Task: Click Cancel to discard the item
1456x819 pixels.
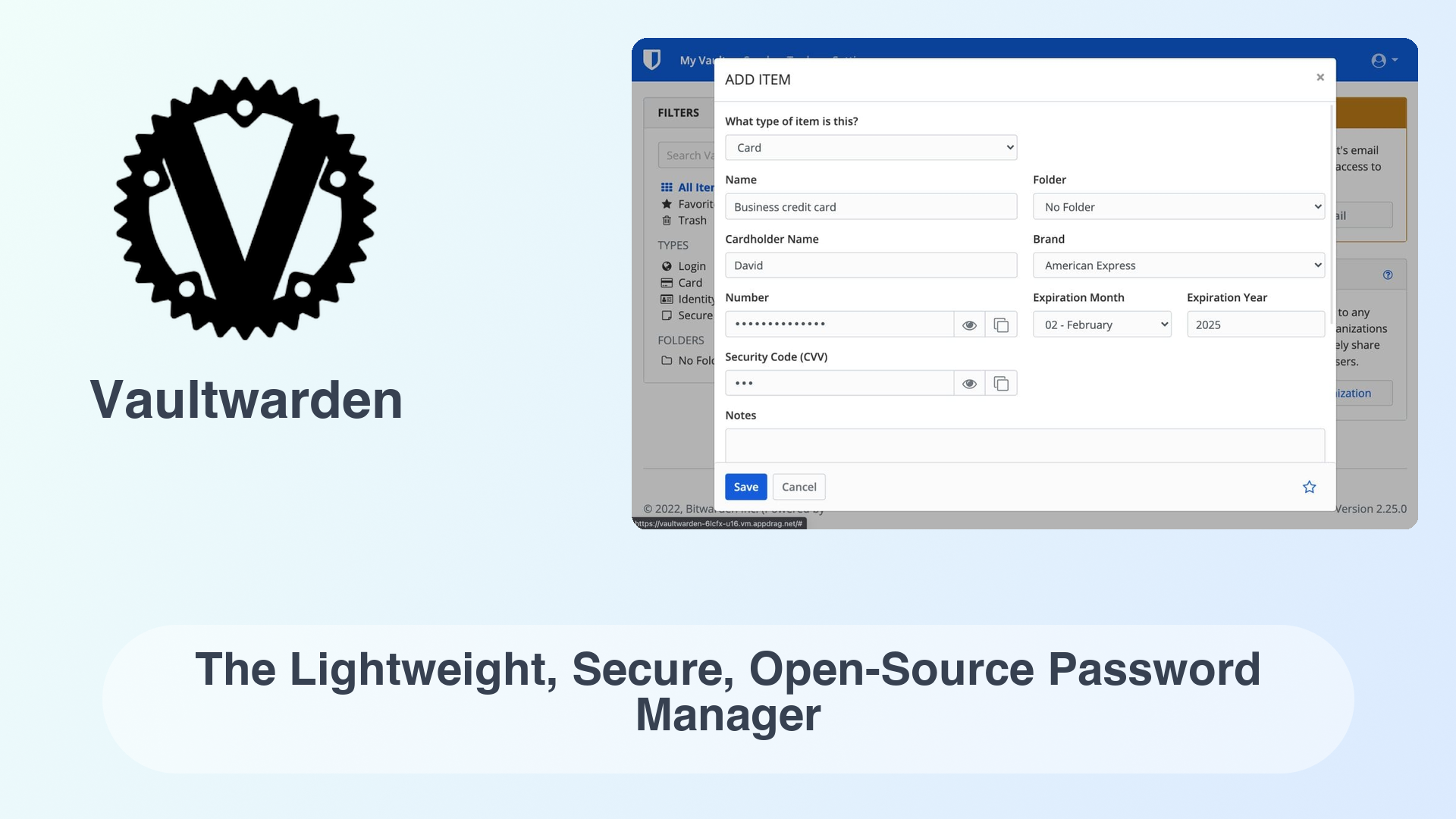Action: pyautogui.click(x=798, y=486)
